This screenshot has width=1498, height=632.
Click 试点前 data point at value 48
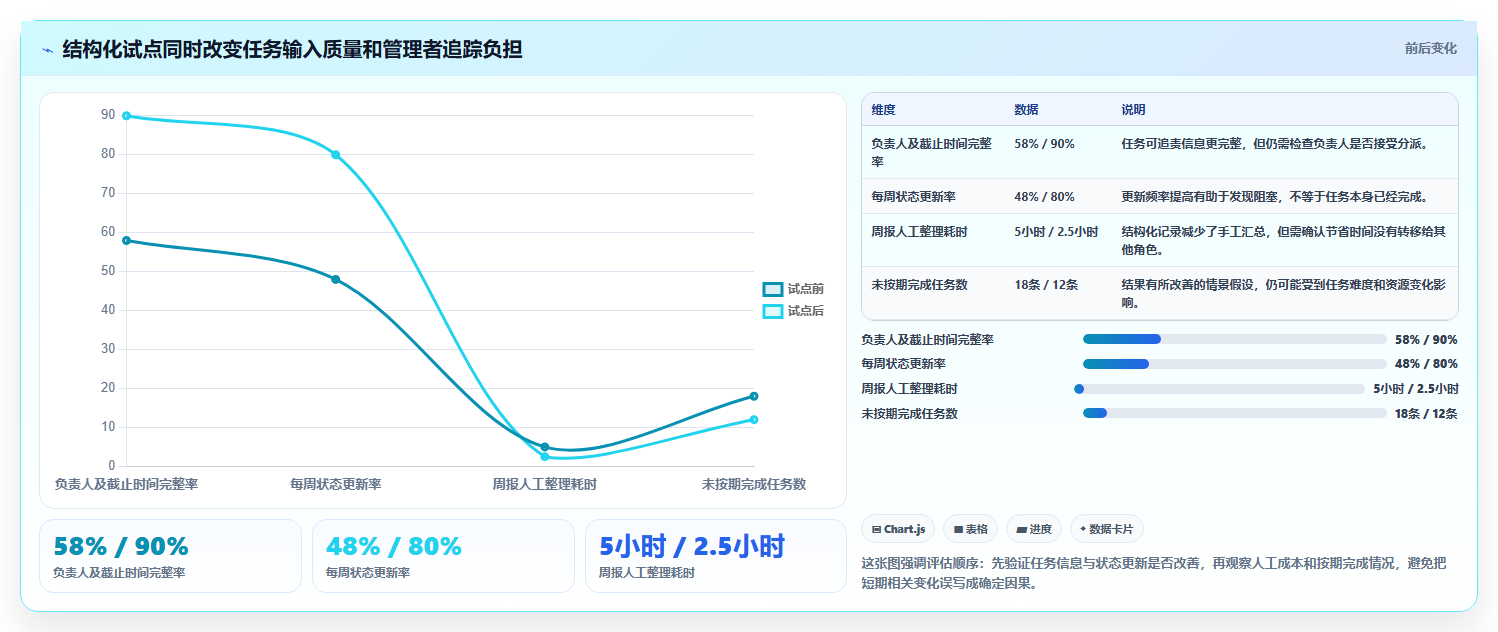pyautogui.click(x=335, y=280)
